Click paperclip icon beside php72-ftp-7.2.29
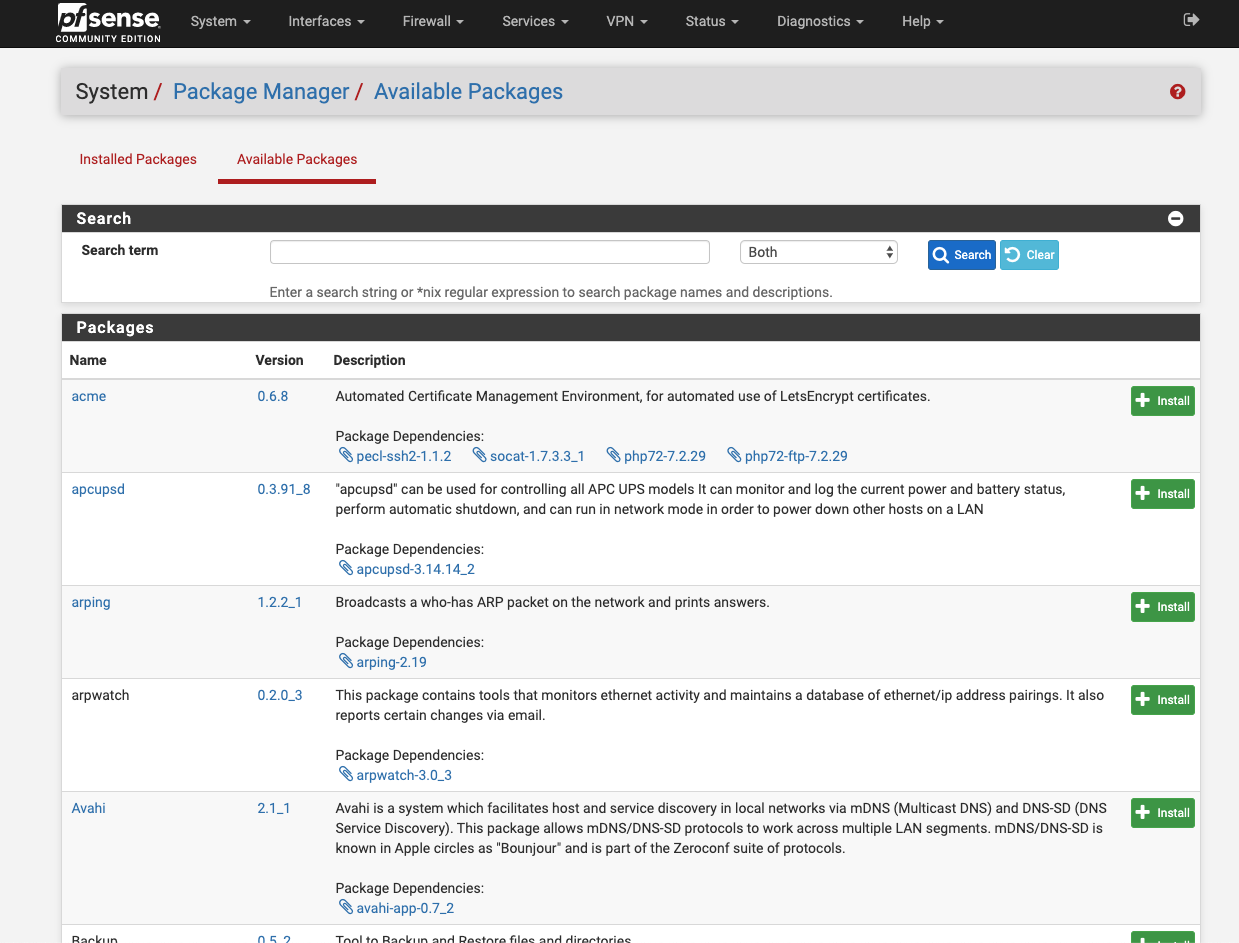1239x943 pixels. tap(735, 456)
